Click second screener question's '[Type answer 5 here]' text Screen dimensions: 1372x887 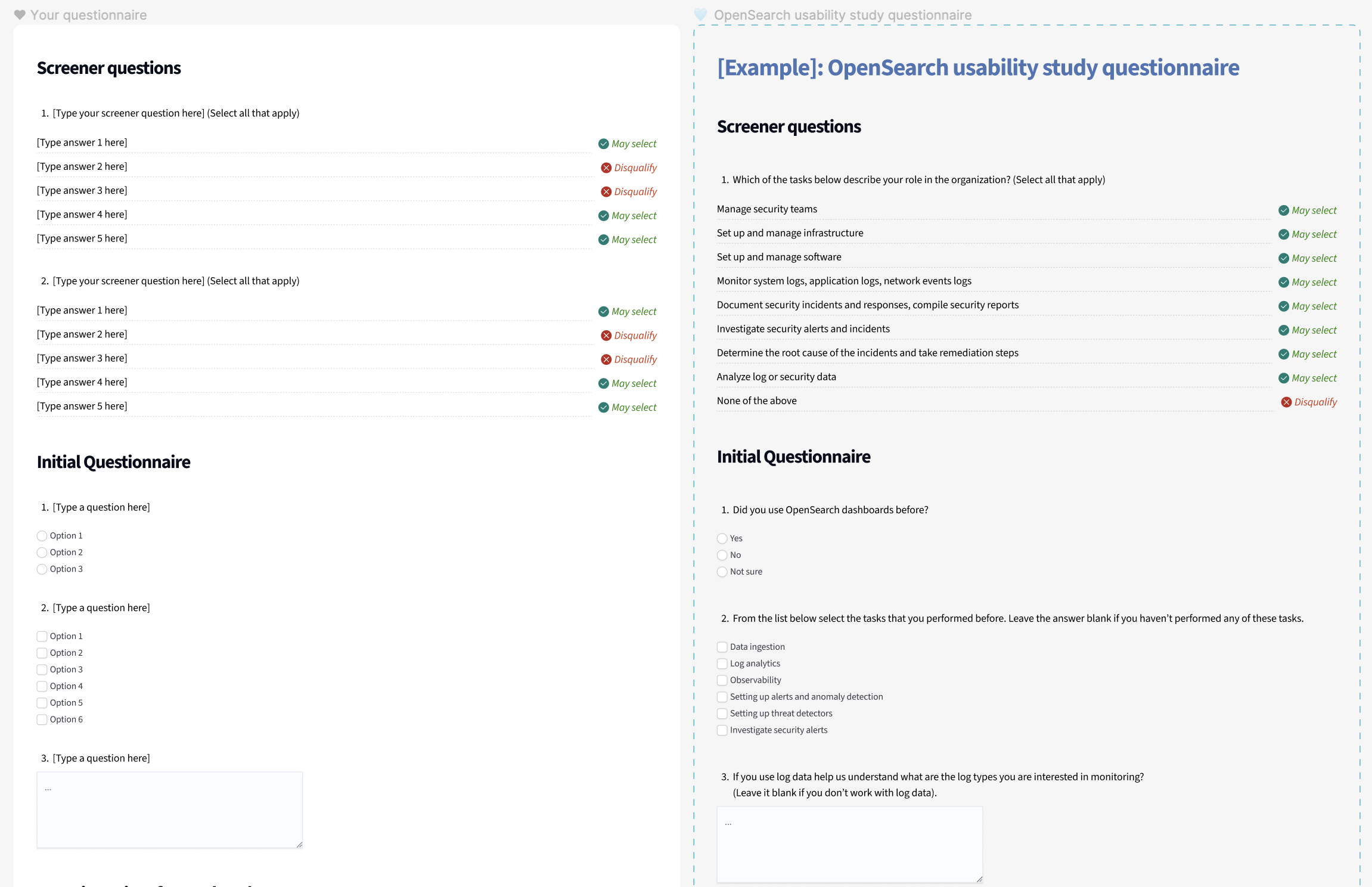click(82, 406)
